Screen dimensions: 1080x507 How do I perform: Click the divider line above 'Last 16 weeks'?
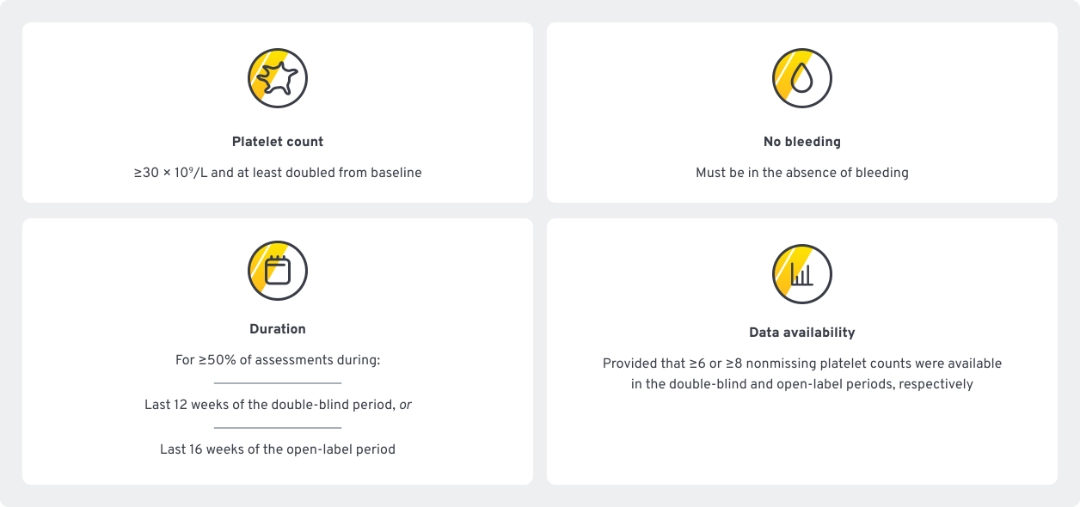point(278,428)
